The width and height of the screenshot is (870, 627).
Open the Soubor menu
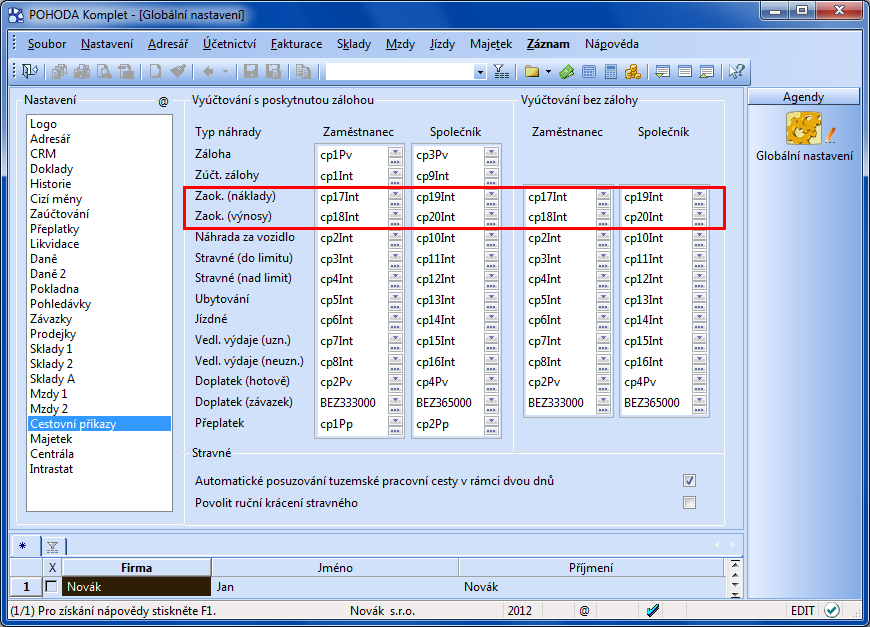click(47, 44)
